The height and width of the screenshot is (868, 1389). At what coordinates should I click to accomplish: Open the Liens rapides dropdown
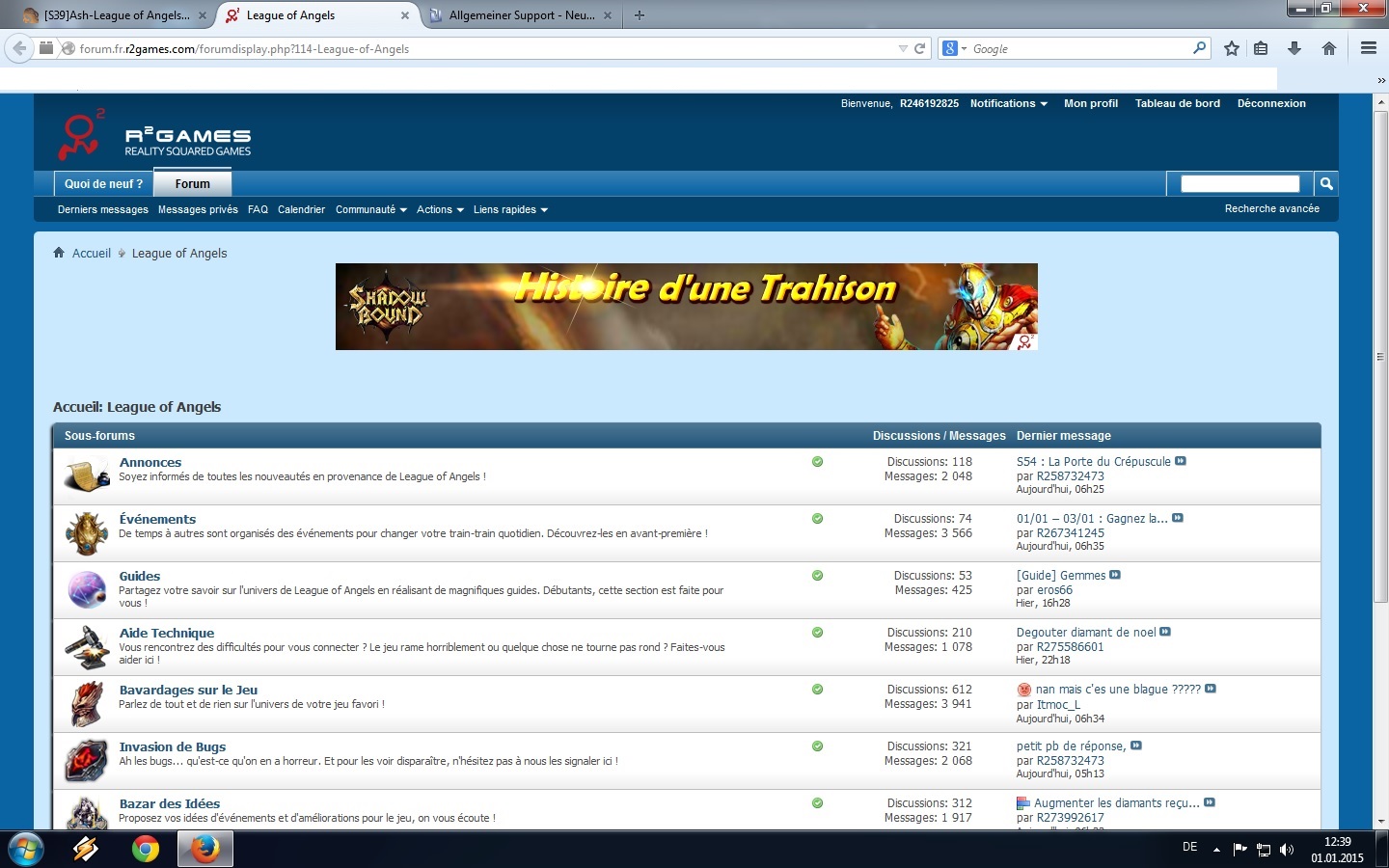(510, 209)
